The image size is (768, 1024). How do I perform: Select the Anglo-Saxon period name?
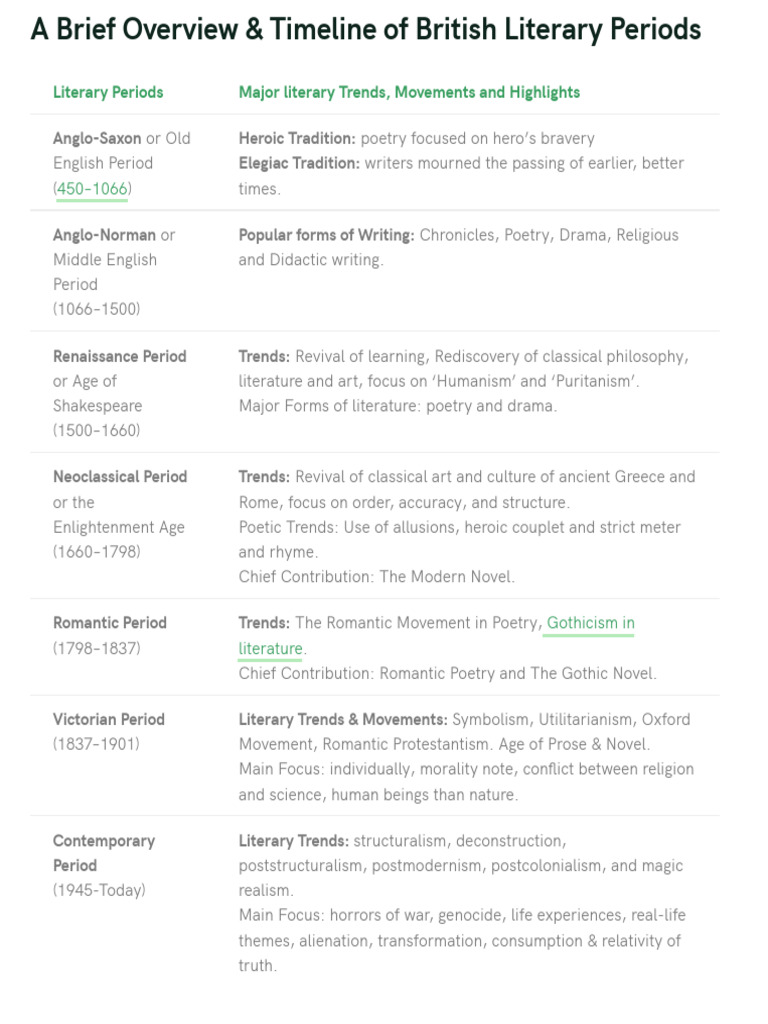coord(97,138)
